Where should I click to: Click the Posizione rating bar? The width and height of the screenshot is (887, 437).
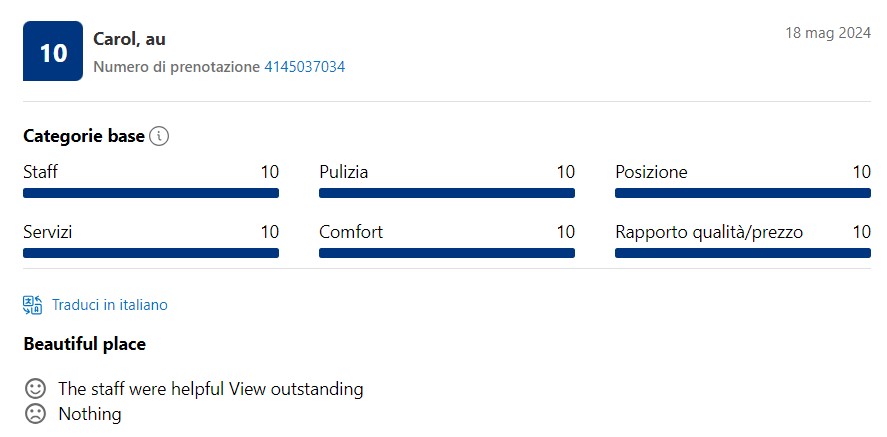(x=743, y=193)
